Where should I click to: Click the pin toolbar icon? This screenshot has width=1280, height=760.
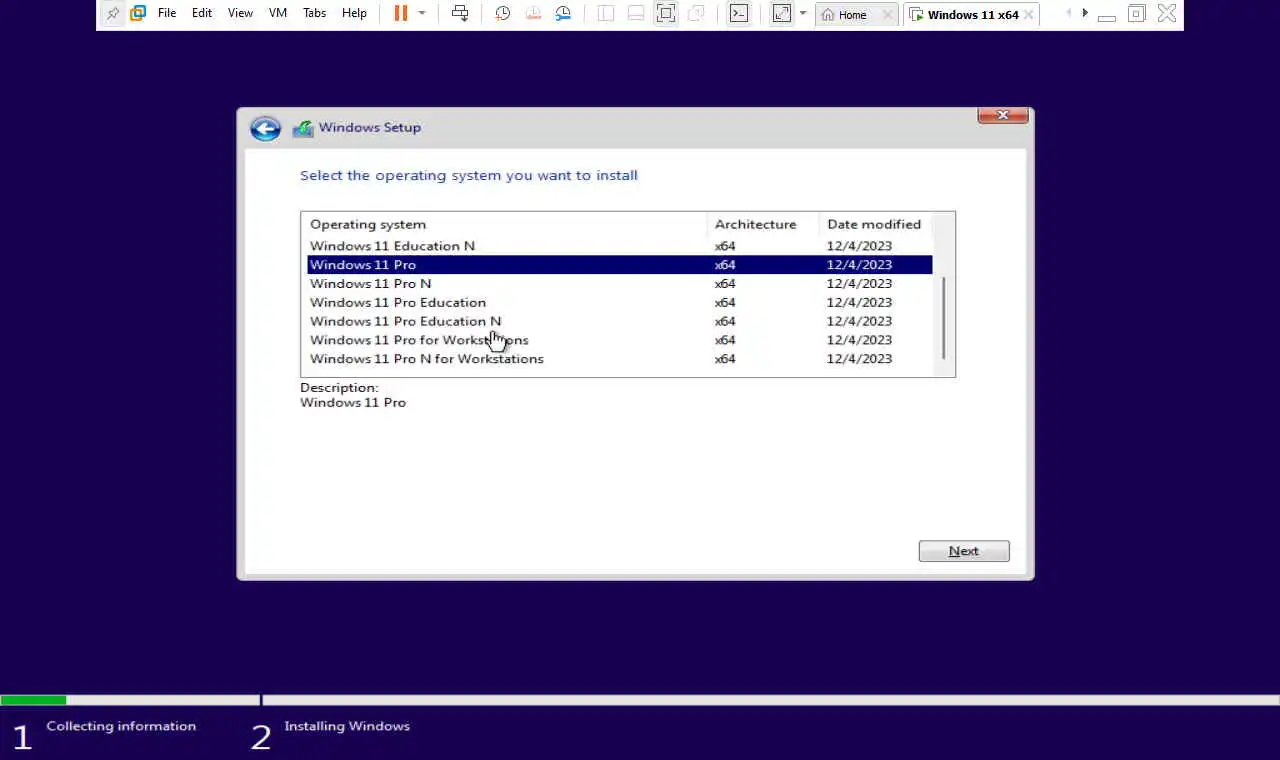point(113,14)
